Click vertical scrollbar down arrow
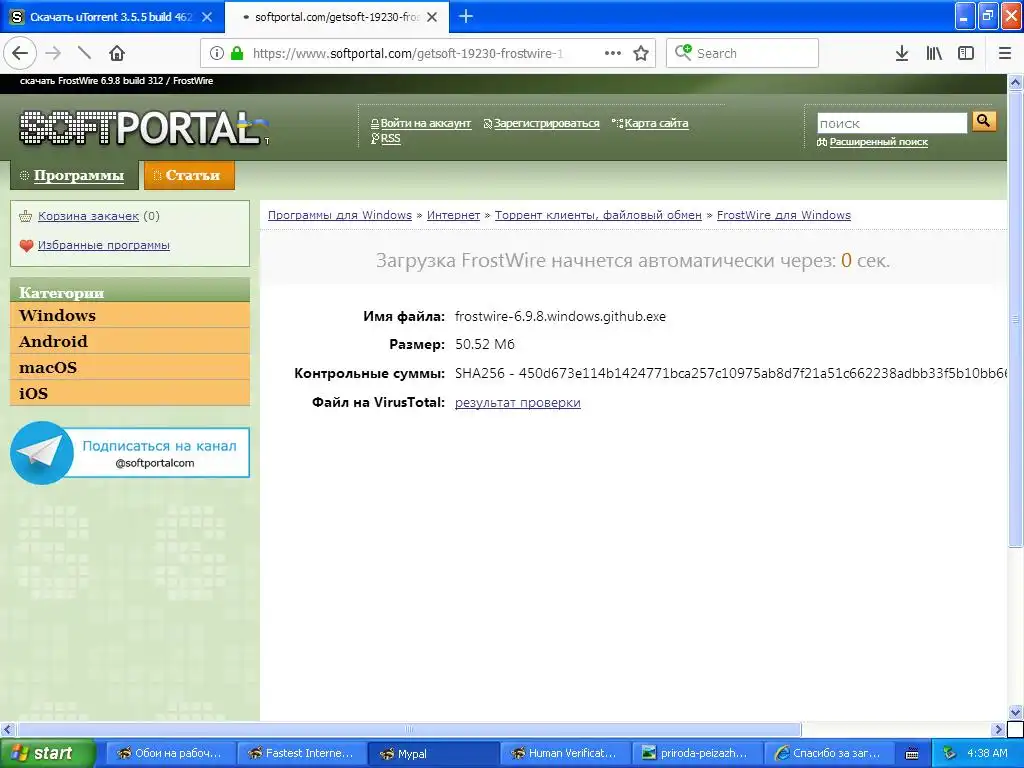Viewport: 1024px width, 768px height. (x=1015, y=712)
